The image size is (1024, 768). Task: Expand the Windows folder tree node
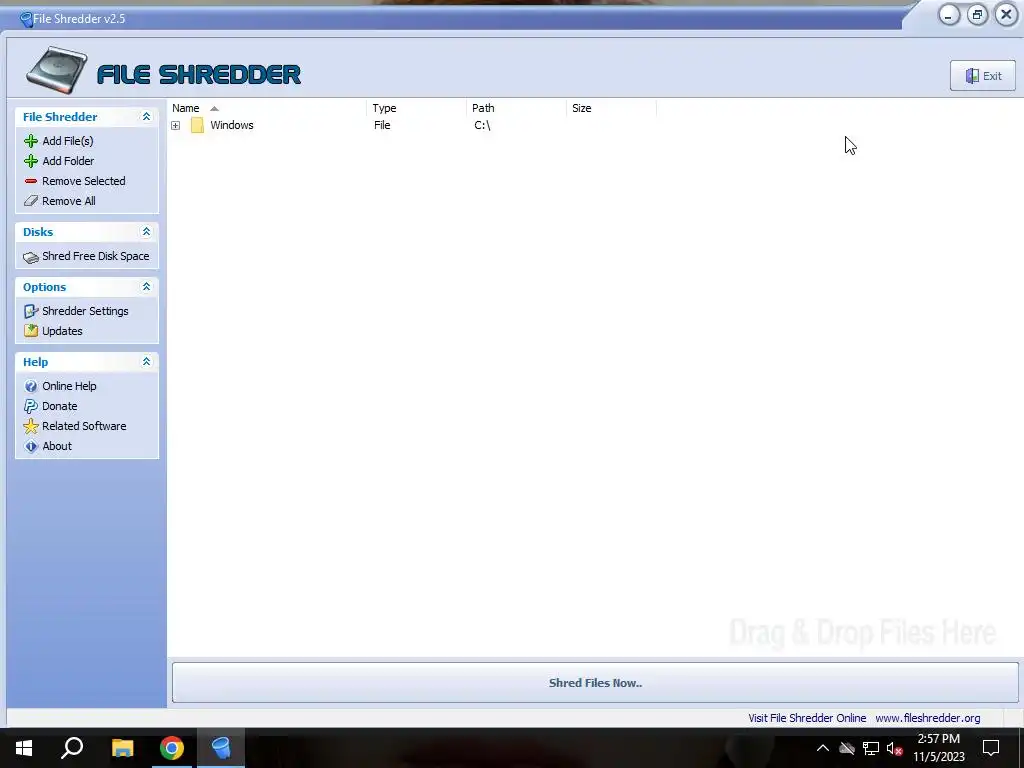click(x=176, y=125)
